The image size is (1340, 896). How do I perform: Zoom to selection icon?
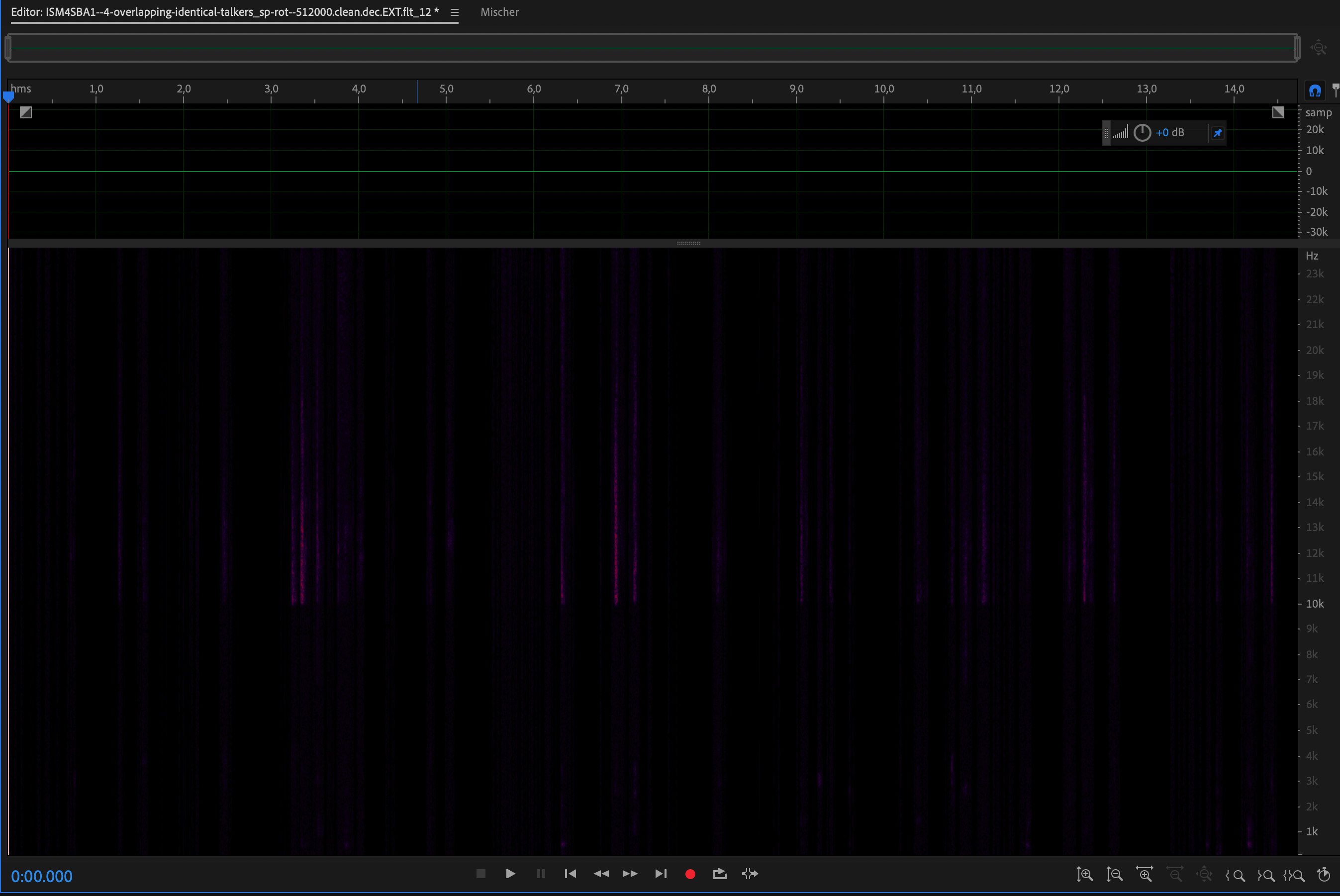(1294, 875)
